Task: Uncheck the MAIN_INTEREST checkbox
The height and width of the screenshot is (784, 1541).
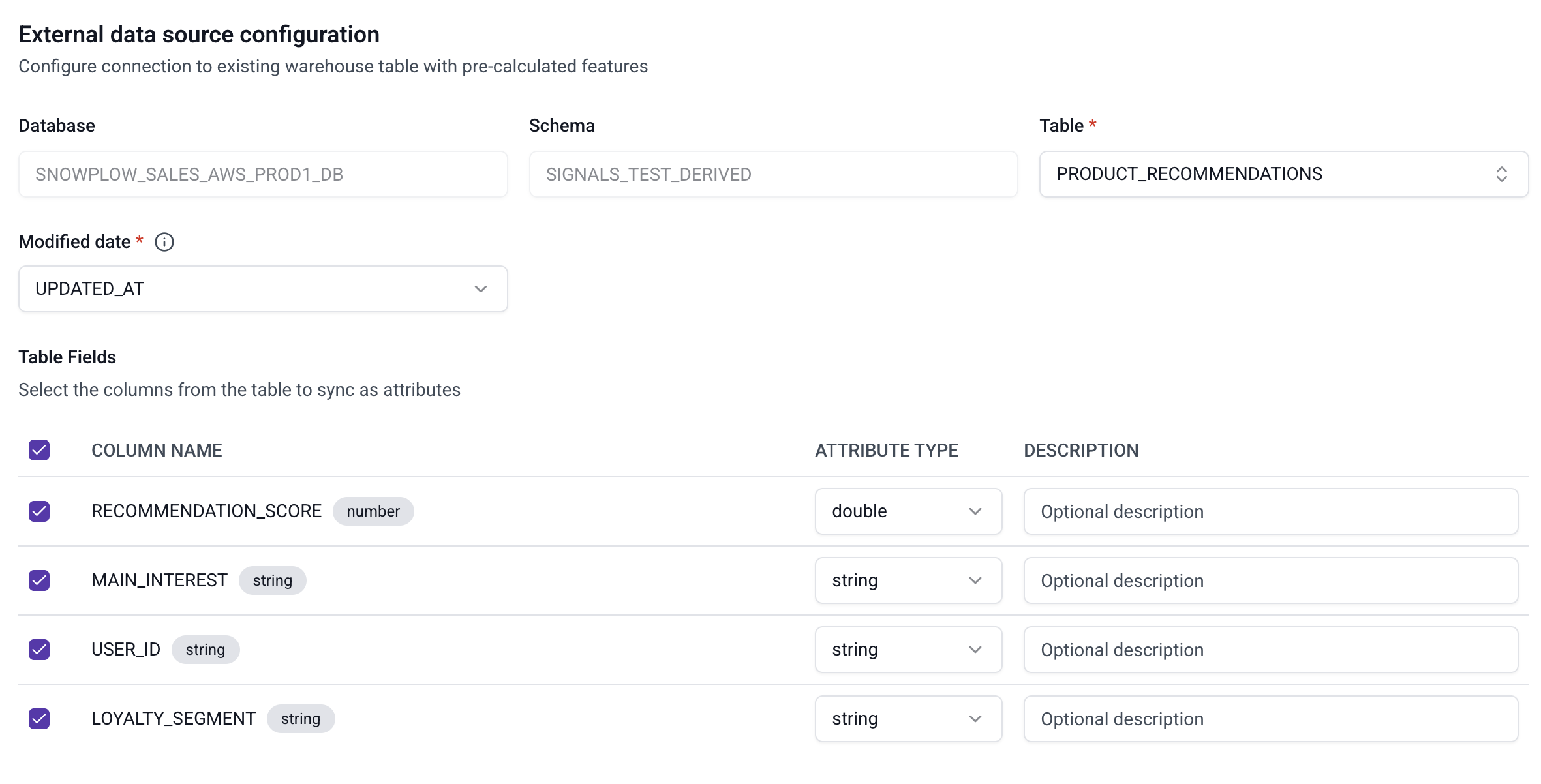Action: point(39,580)
